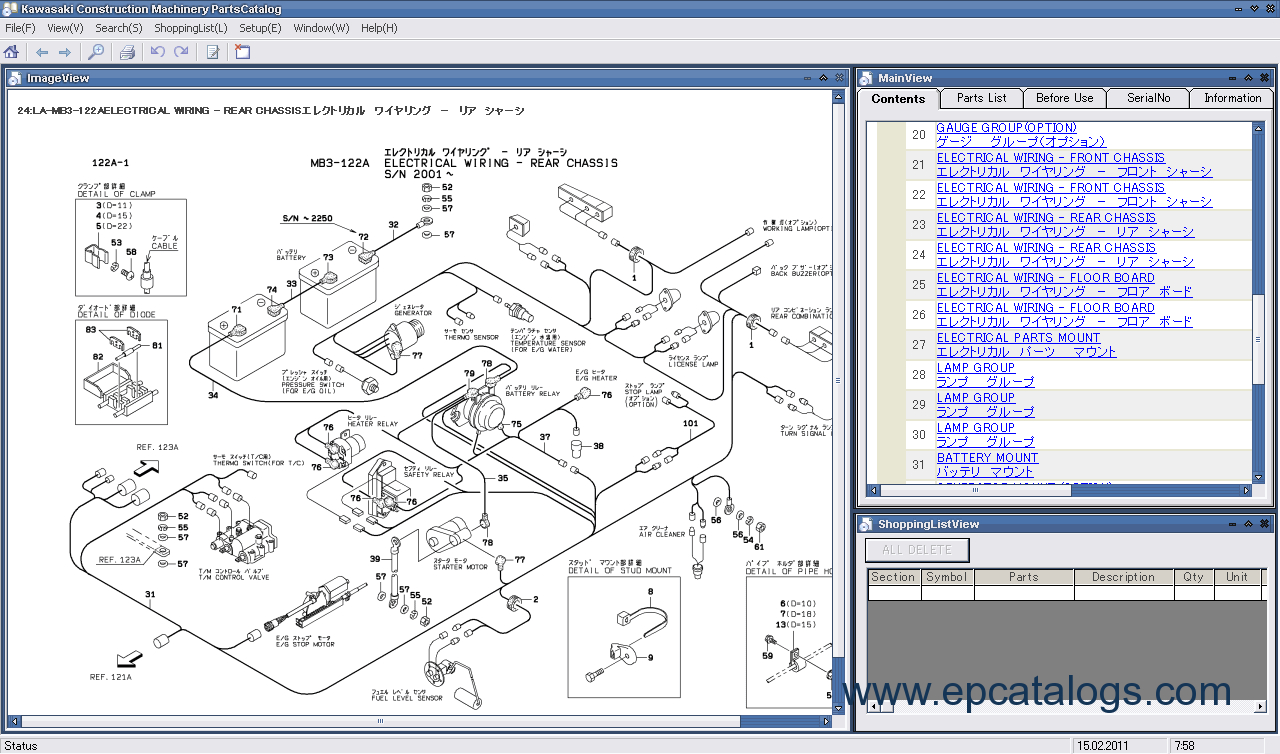Click ImageView vertical scrollbar down arrow
Screen dimensions: 1280x754
838,707
